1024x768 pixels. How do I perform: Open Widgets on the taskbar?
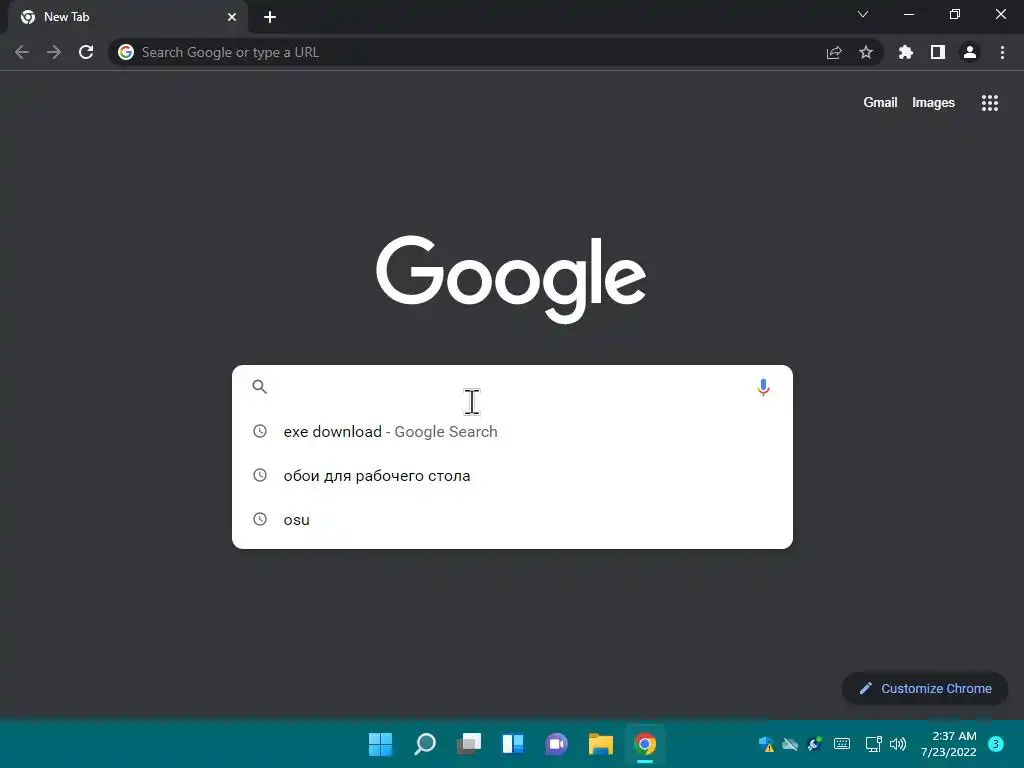point(513,744)
